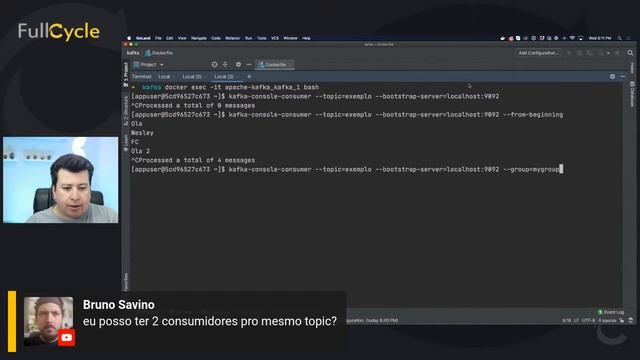Viewport: 640px width, 360px height.
Task: Click the Bruno Savino name text
Action: pyautogui.click(x=119, y=305)
